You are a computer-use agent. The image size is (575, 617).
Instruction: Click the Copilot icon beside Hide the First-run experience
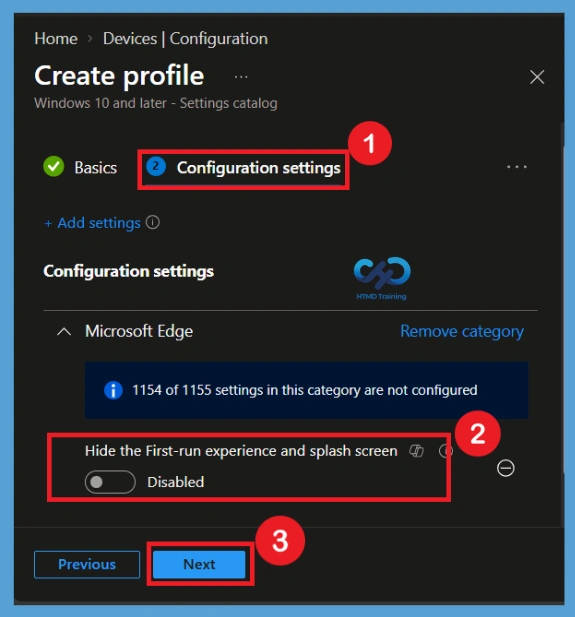(416, 451)
